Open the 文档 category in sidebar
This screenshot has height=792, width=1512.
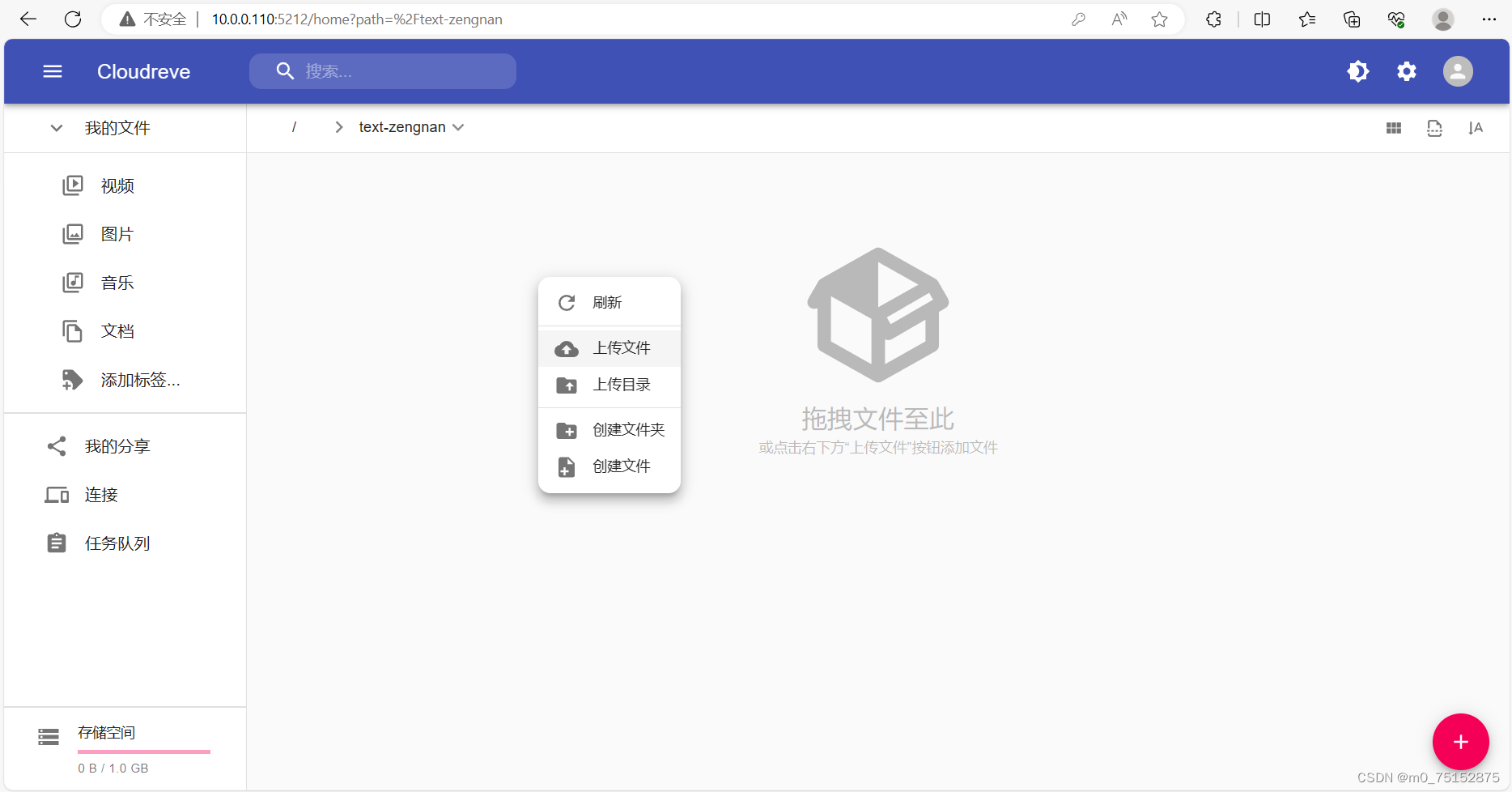[117, 331]
